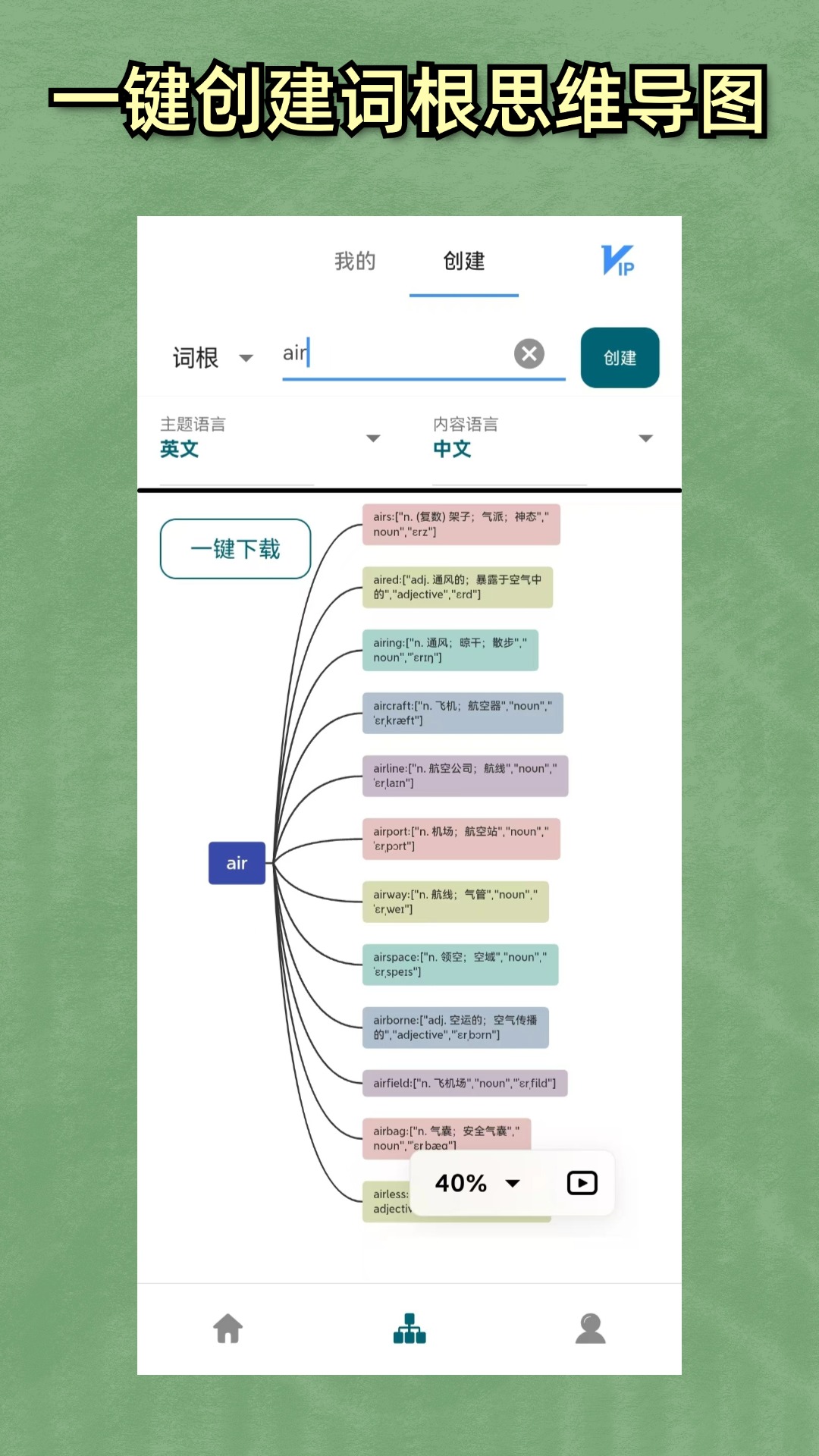819x1456 pixels.
Task: Select the aircraft mind map node
Action: [463, 713]
